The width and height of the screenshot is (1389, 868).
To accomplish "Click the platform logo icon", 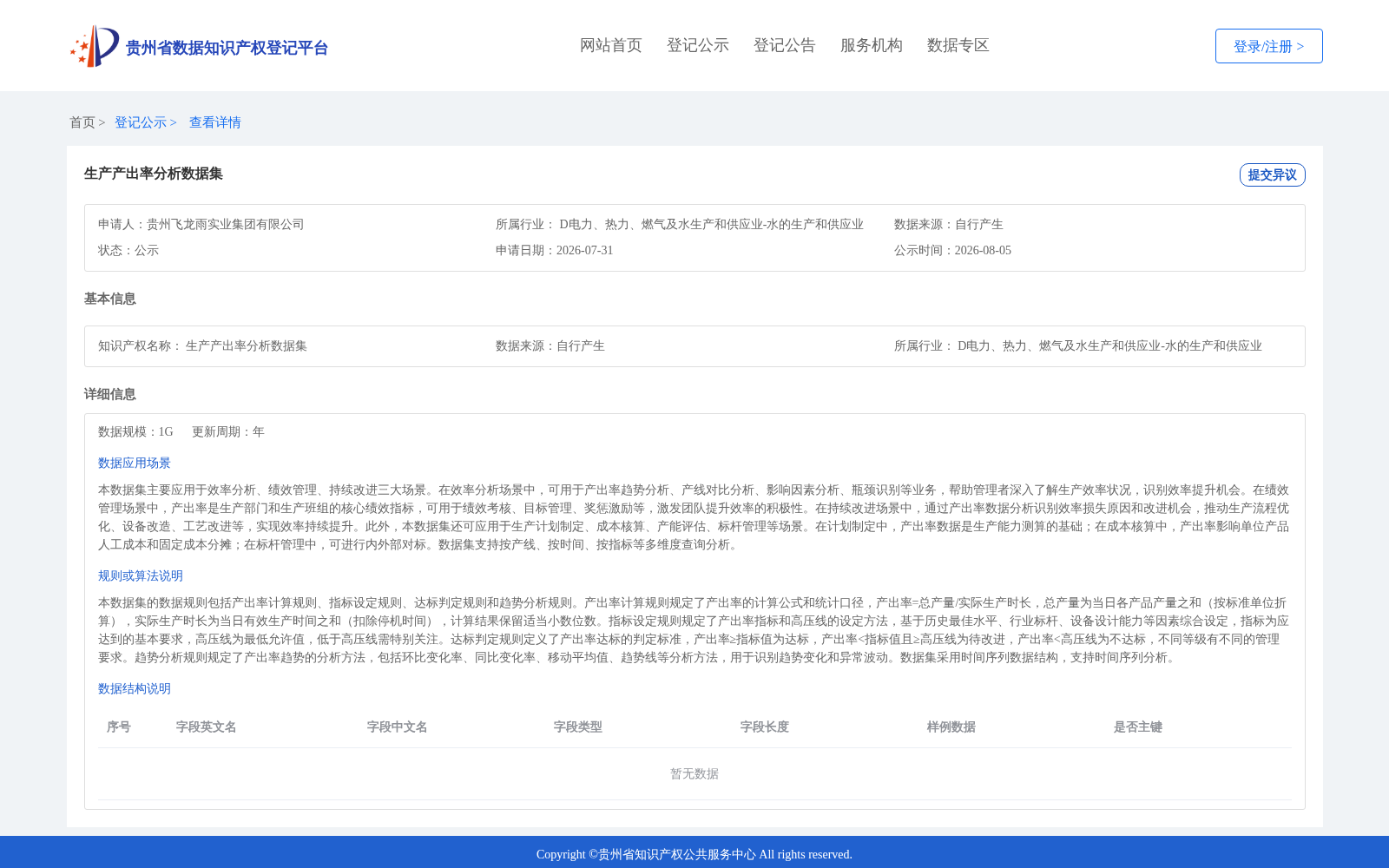I will point(95,46).
